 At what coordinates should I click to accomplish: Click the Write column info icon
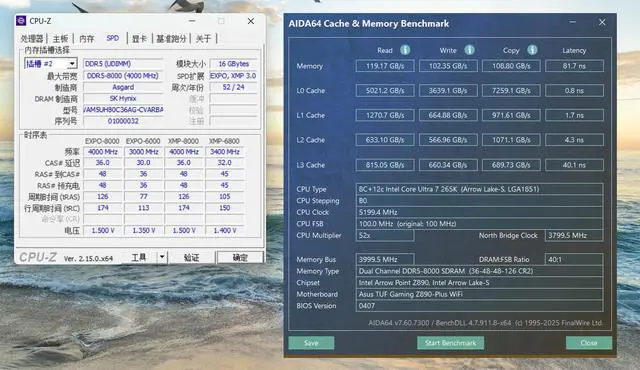469,50
